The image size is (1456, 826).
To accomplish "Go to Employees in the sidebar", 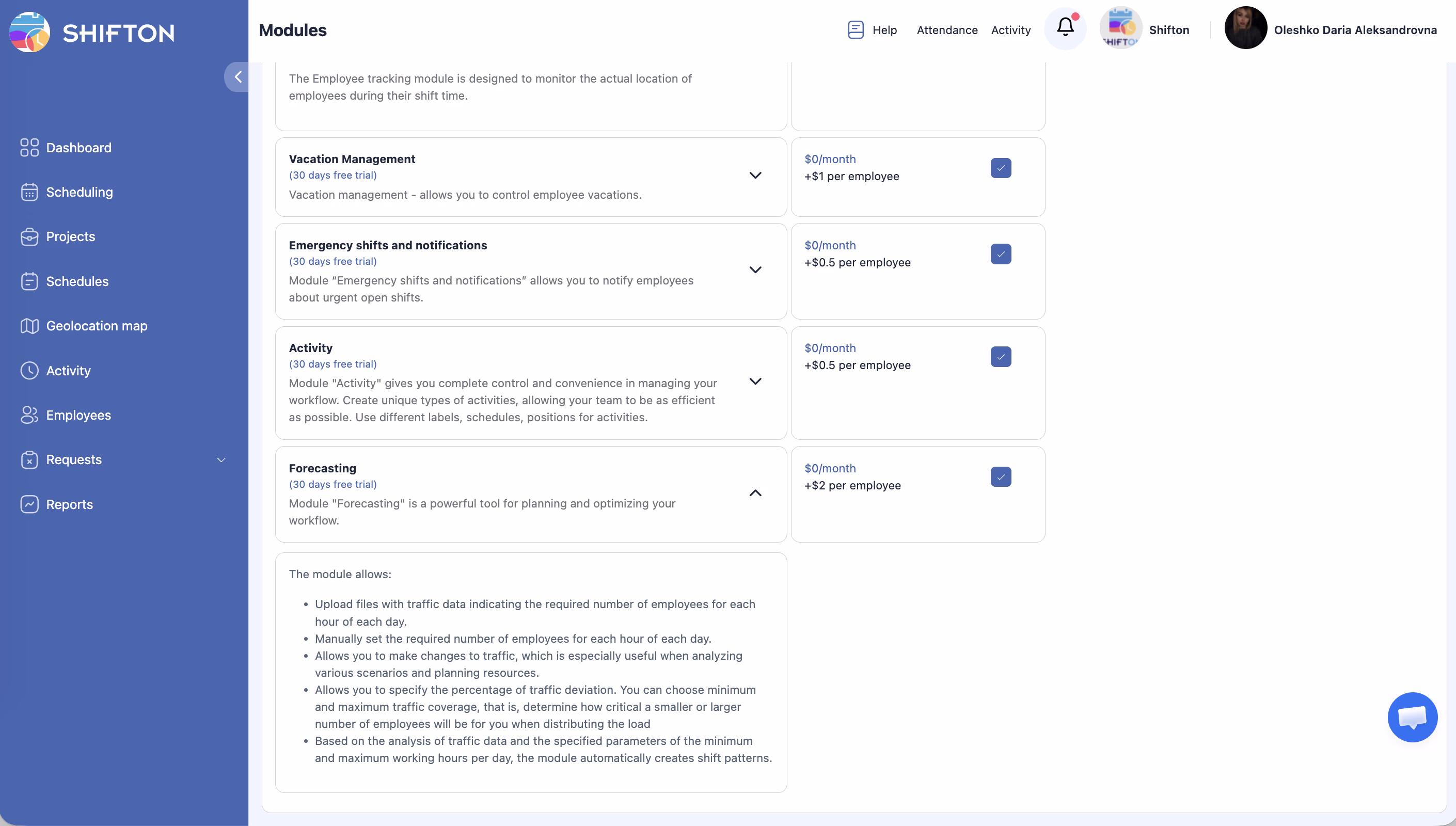I will [78, 415].
